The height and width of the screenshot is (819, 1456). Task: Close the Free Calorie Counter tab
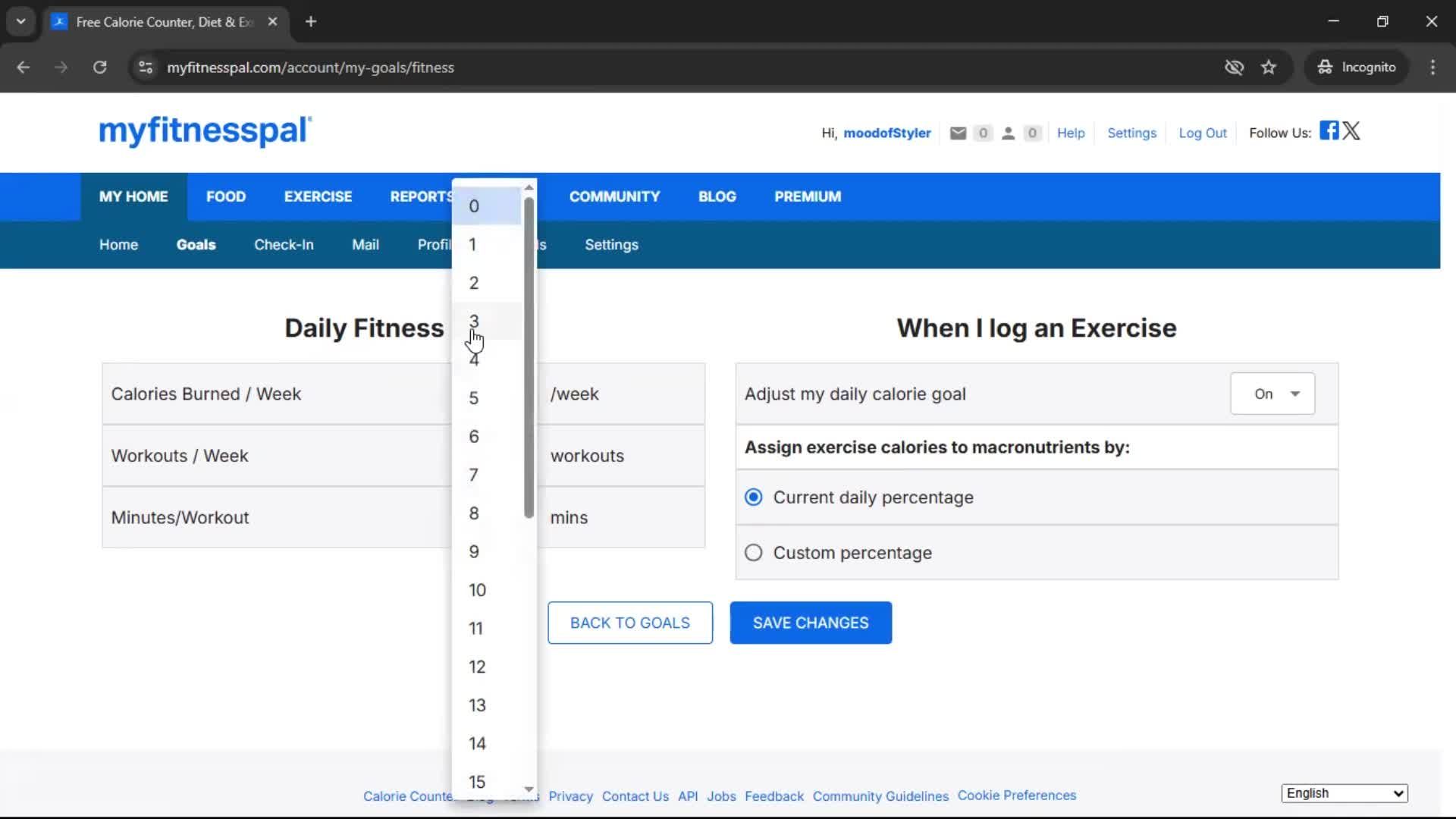tap(272, 21)
